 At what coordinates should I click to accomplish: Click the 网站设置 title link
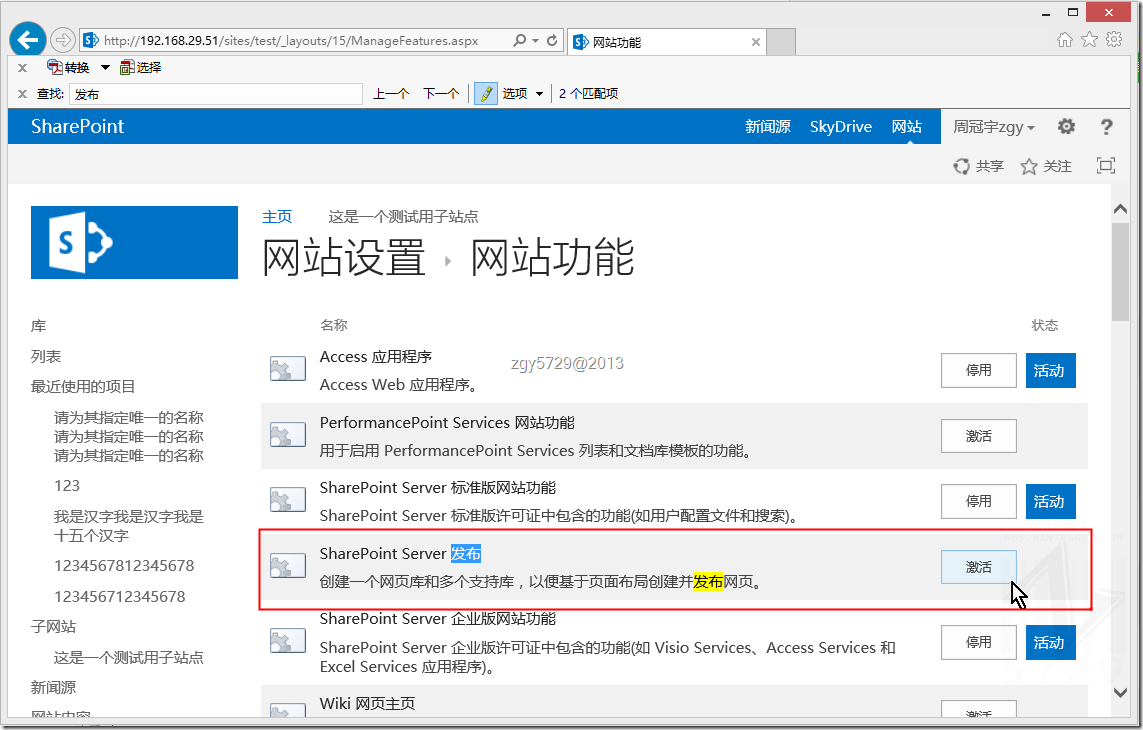pyautogui.click(x=343, y=257)
